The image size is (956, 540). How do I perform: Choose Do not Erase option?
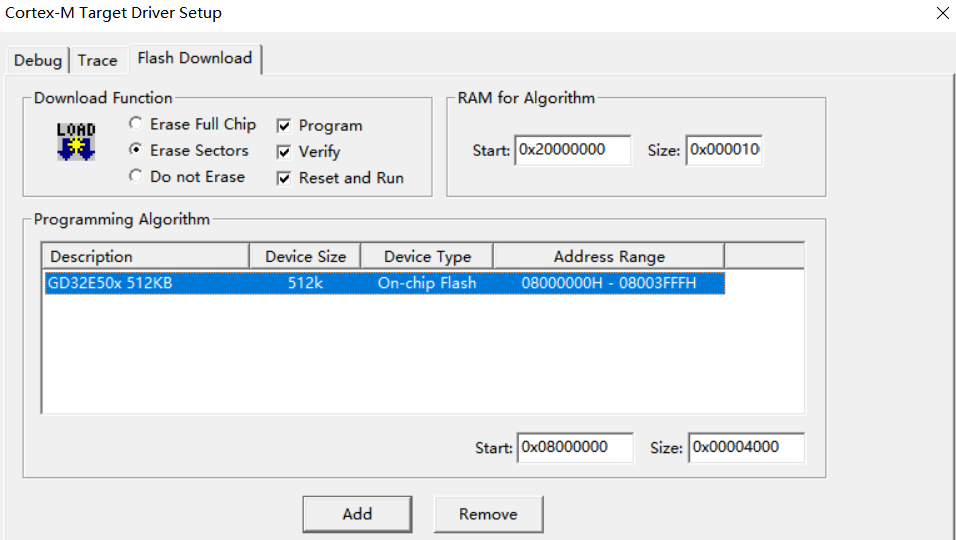pos(136,176)
